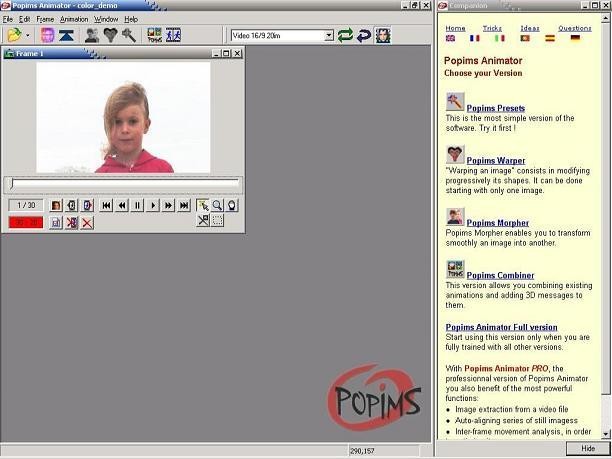Select the Warper heart-face toolbar icon
This screenshot has width=612, height=459.
pos(110,35)
